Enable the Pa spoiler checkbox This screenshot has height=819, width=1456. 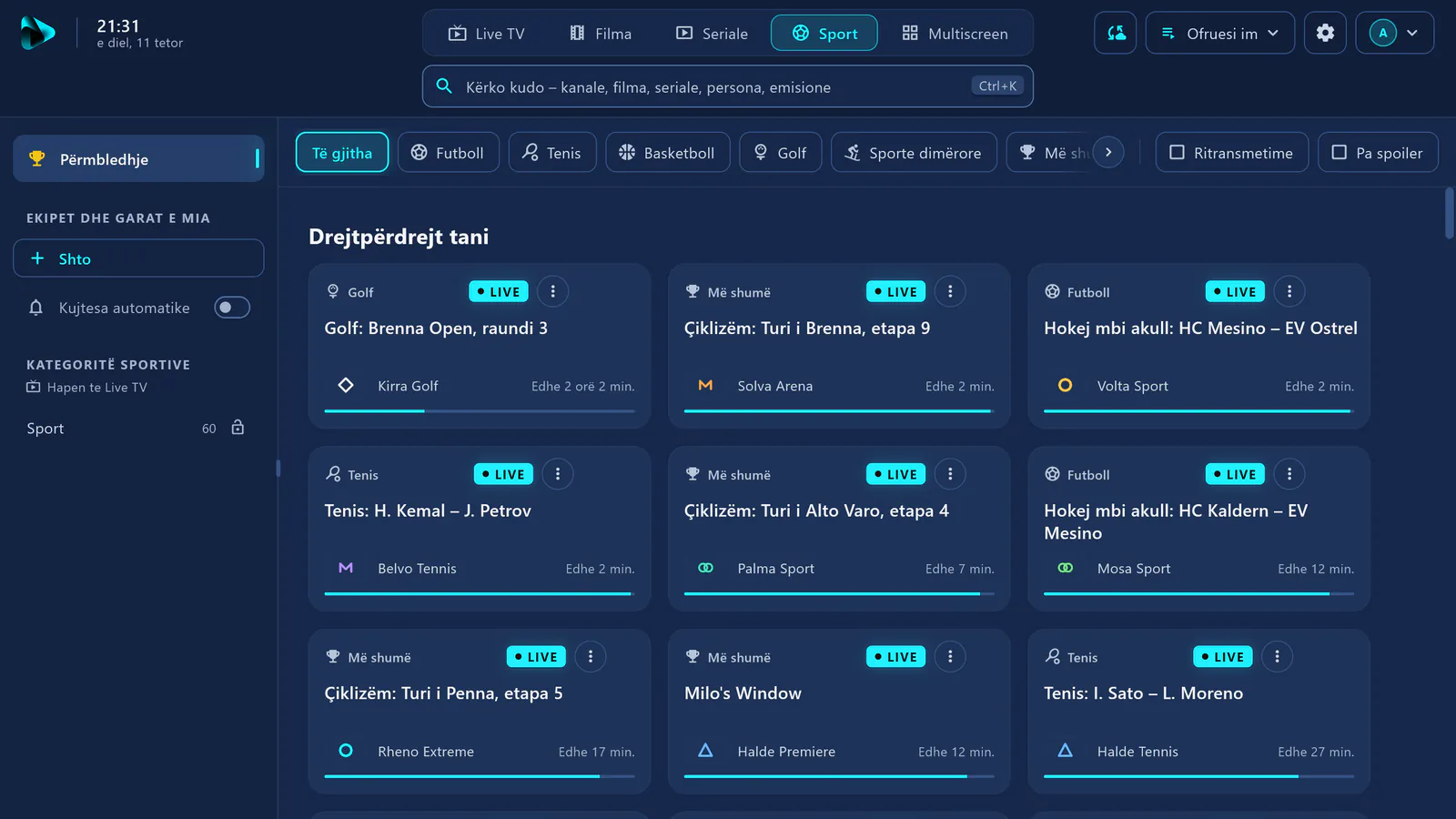tap(1378, 153)
